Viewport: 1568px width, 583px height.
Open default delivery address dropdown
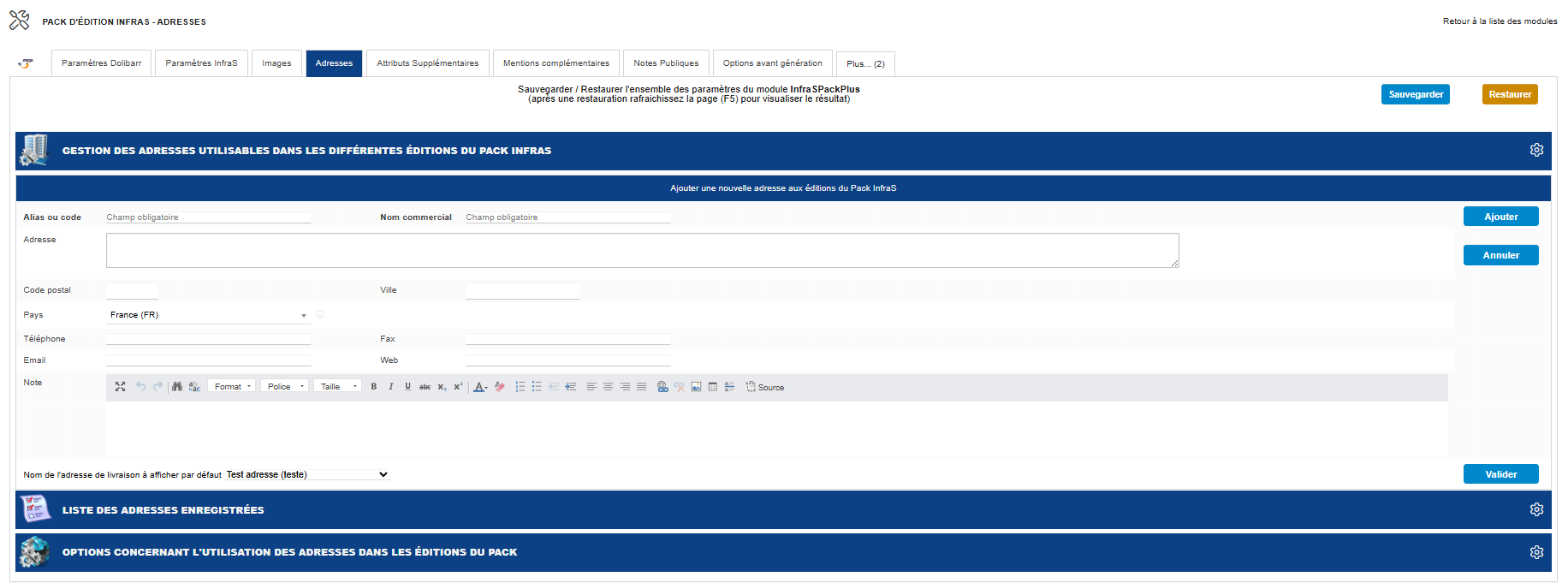307,474
